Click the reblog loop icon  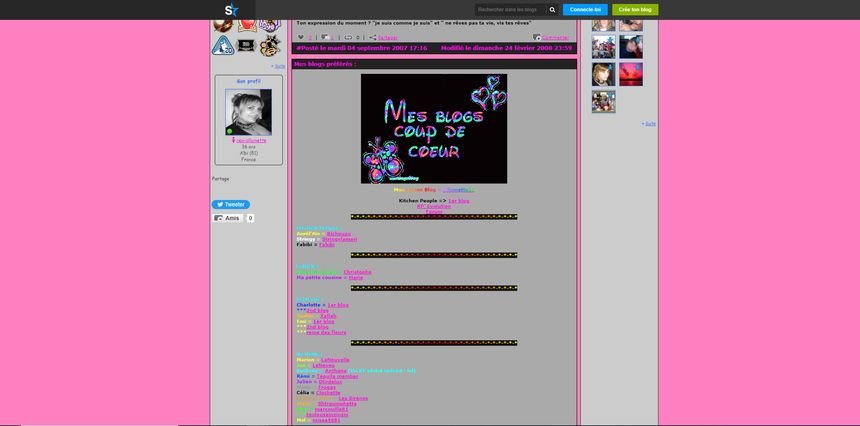(x=348, y=38)
